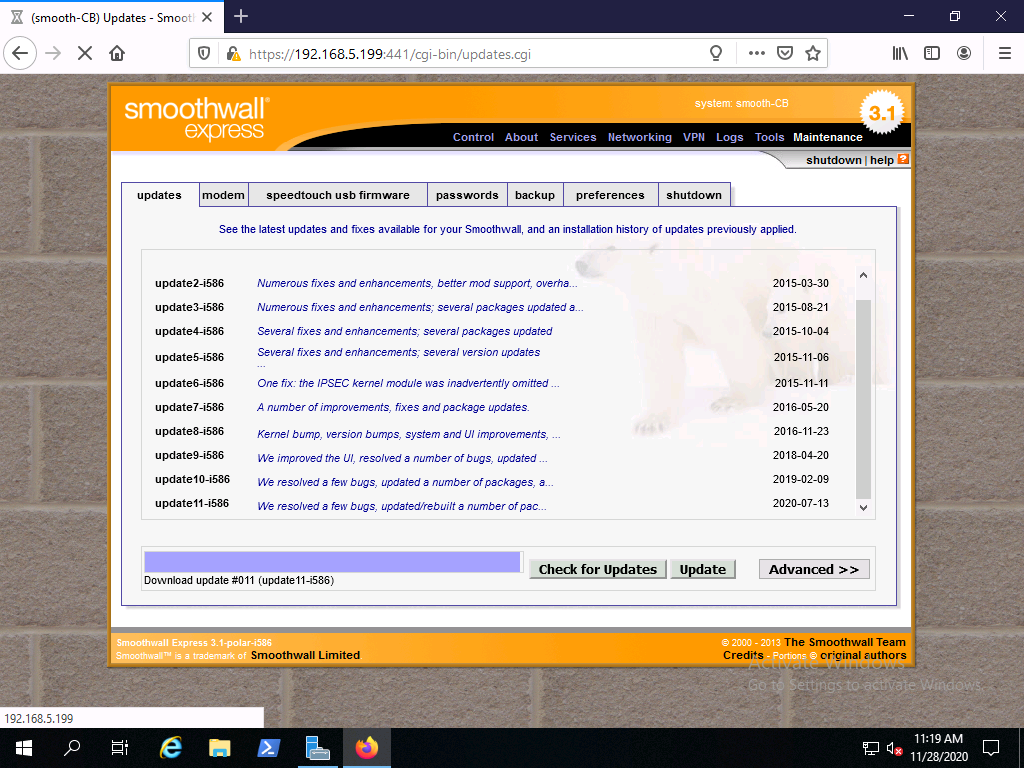Open the Windows Start menu
Image resolution: width=1024 pixels, height=768 pixels.
(x=24, y=748)
